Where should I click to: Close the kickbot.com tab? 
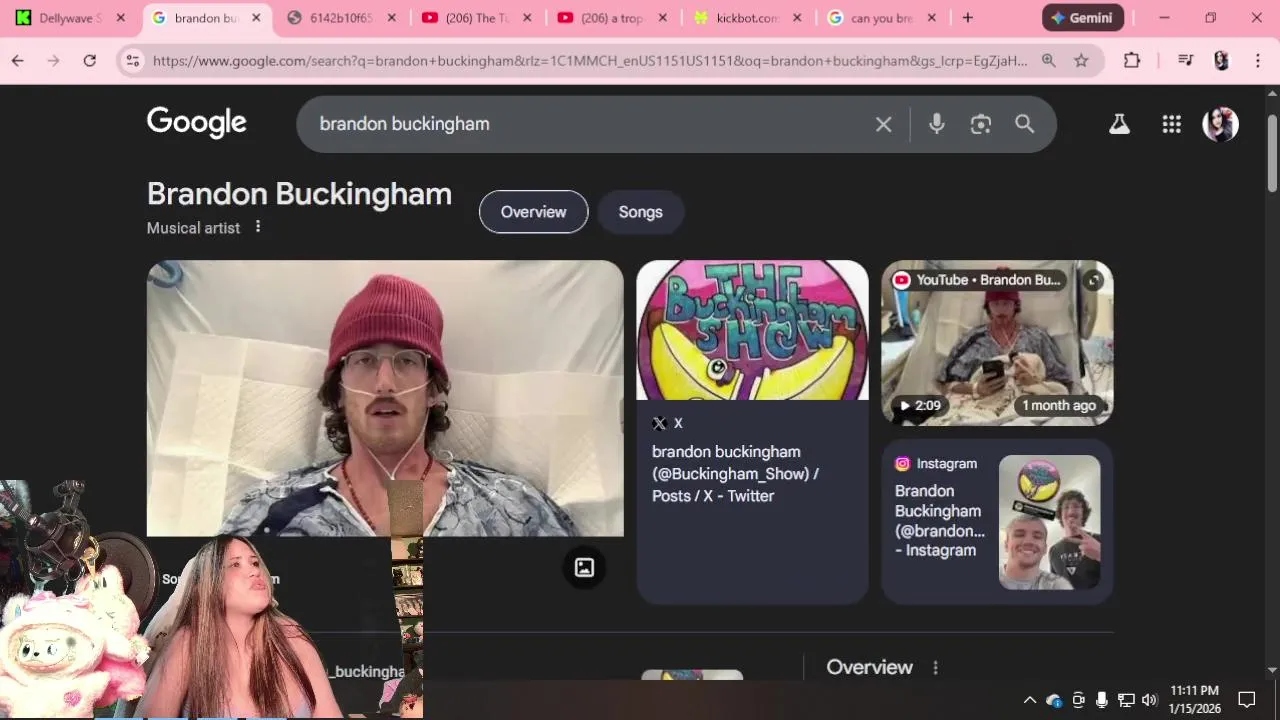797,18
